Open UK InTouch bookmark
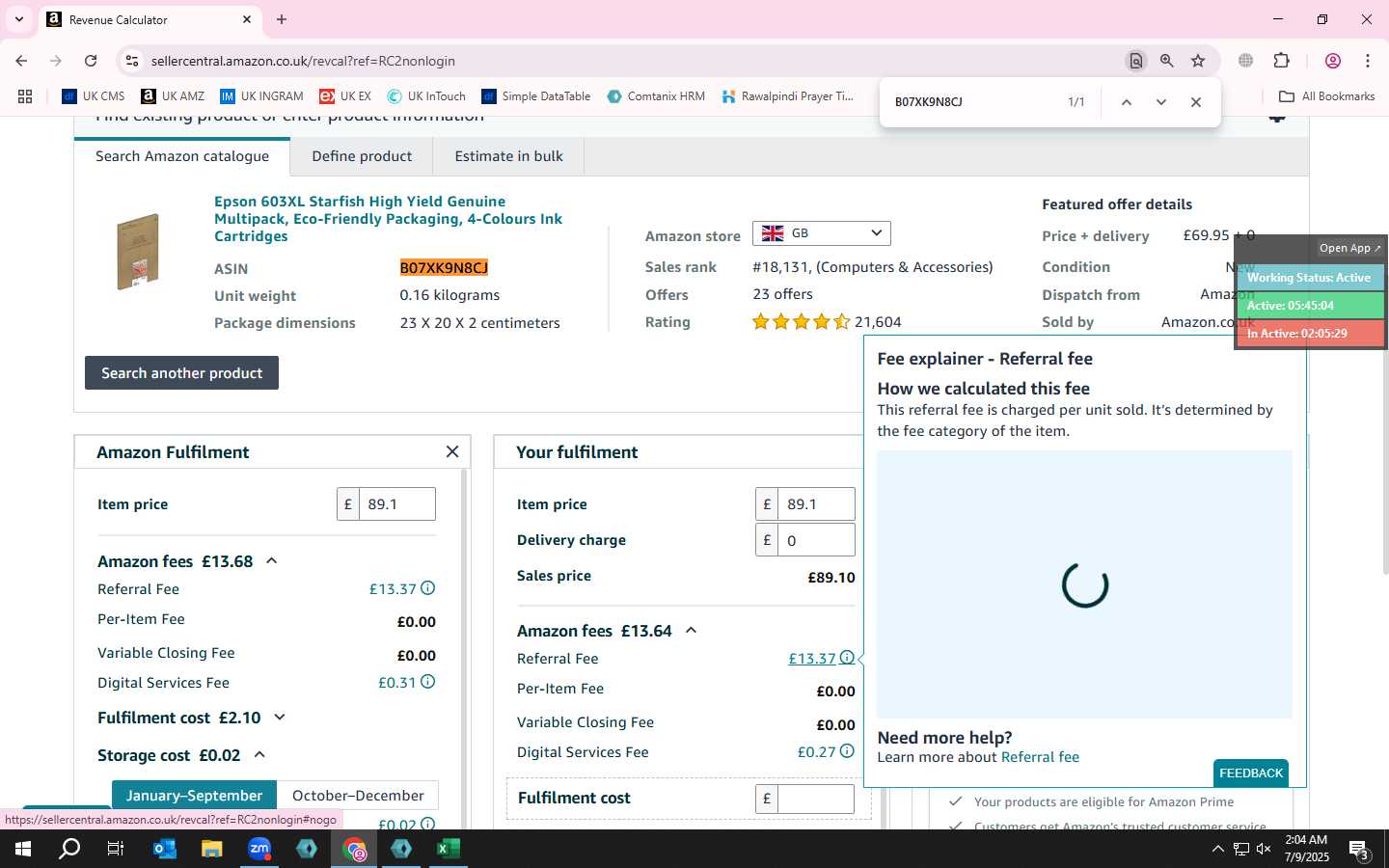 426,96
